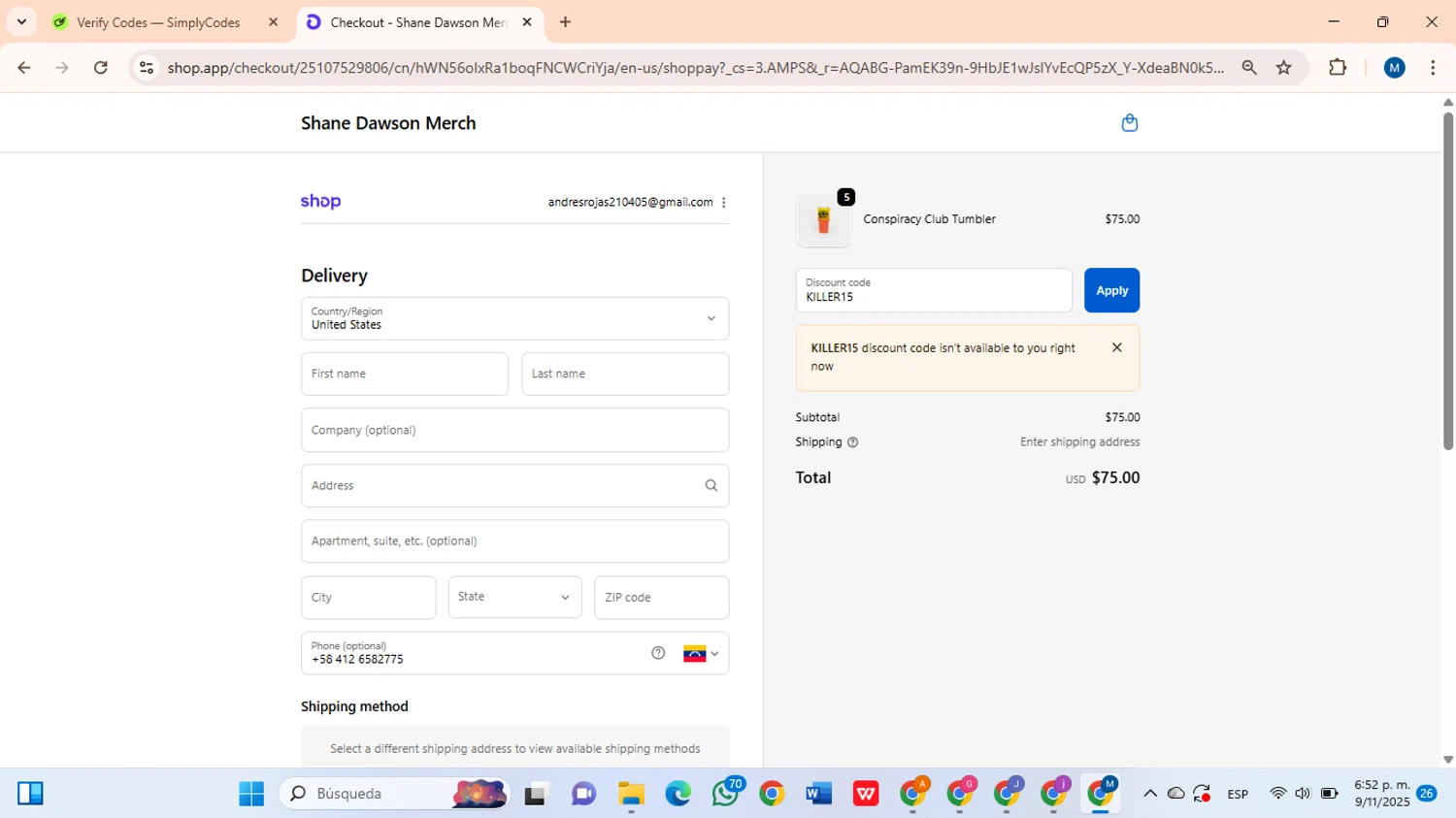
Task: Open Wi-Fi network settings in tray
Action: pos(1277,794)
